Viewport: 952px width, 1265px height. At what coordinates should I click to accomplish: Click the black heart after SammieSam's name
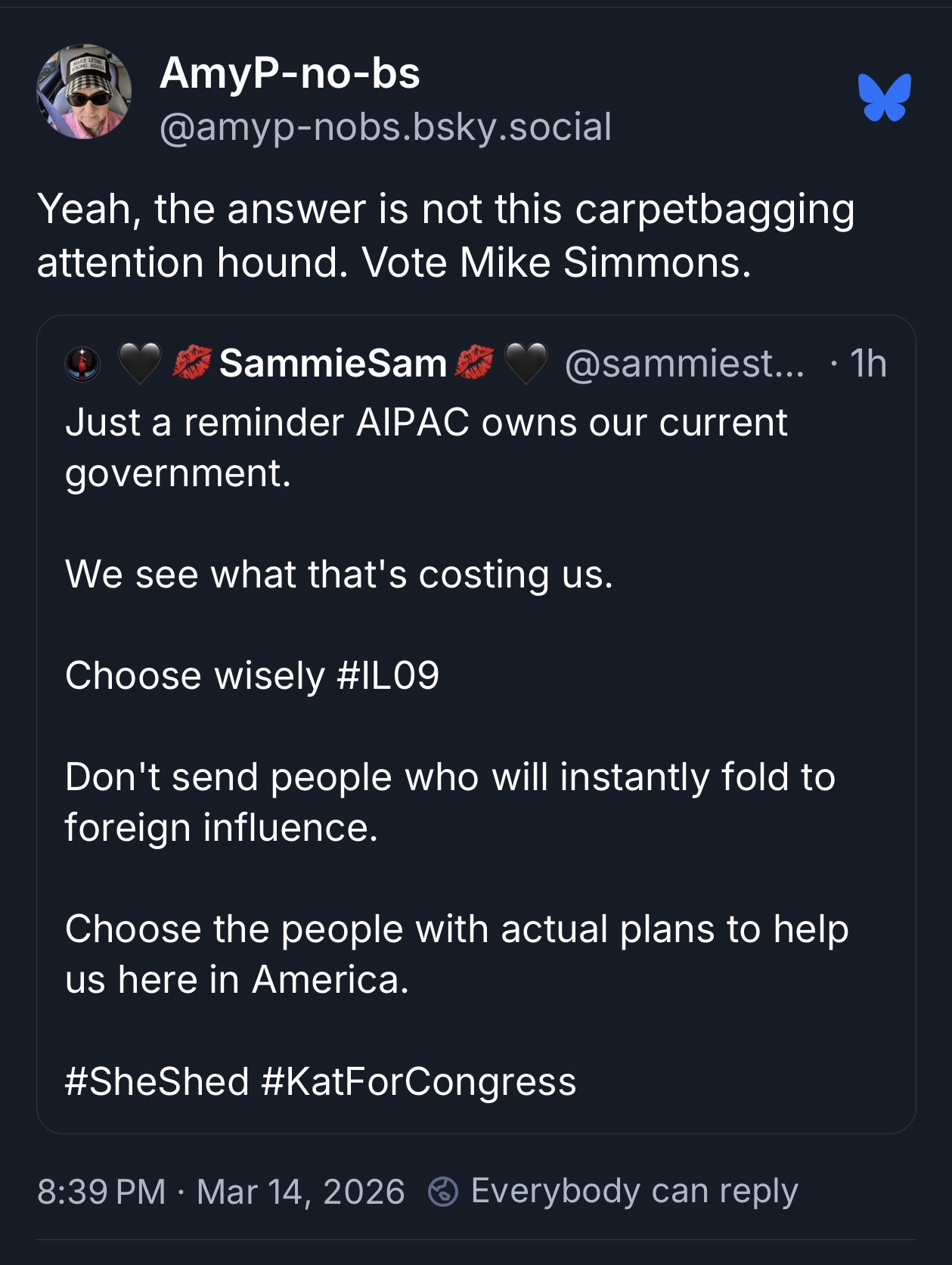(526, 364)
